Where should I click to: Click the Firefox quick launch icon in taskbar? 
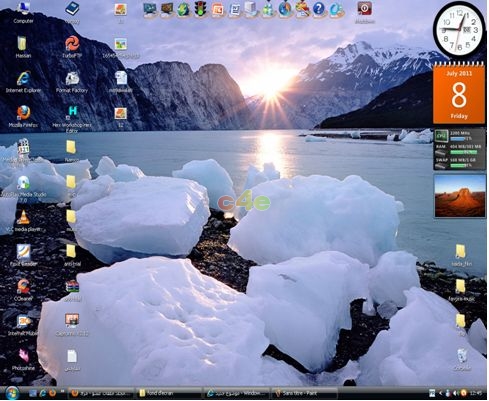52,393
